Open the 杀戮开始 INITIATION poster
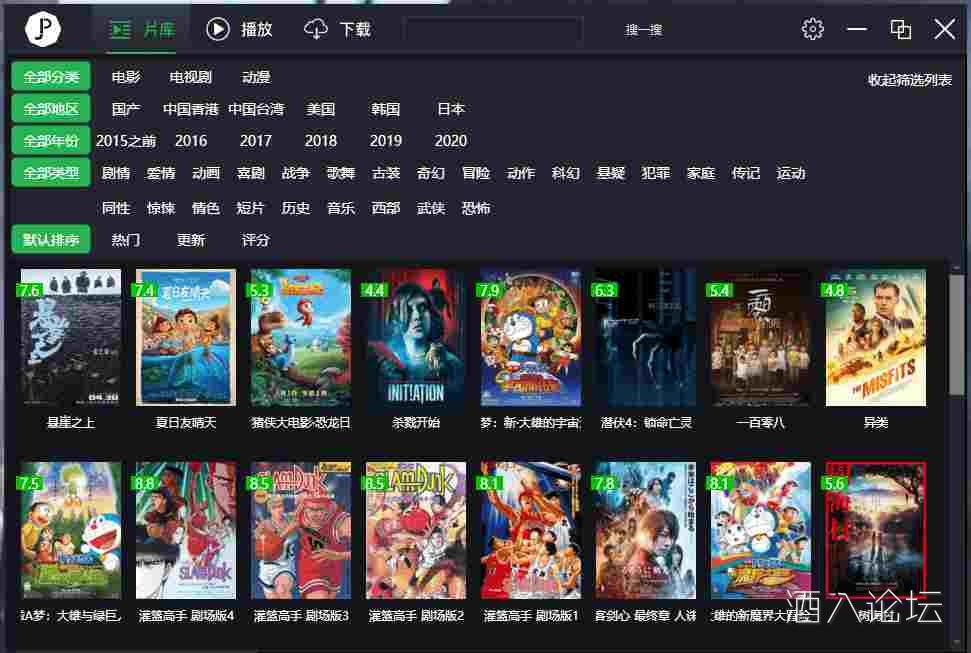The height and width of the screenshot is (653, 971). pyautogui.click(x=416, y=338)
